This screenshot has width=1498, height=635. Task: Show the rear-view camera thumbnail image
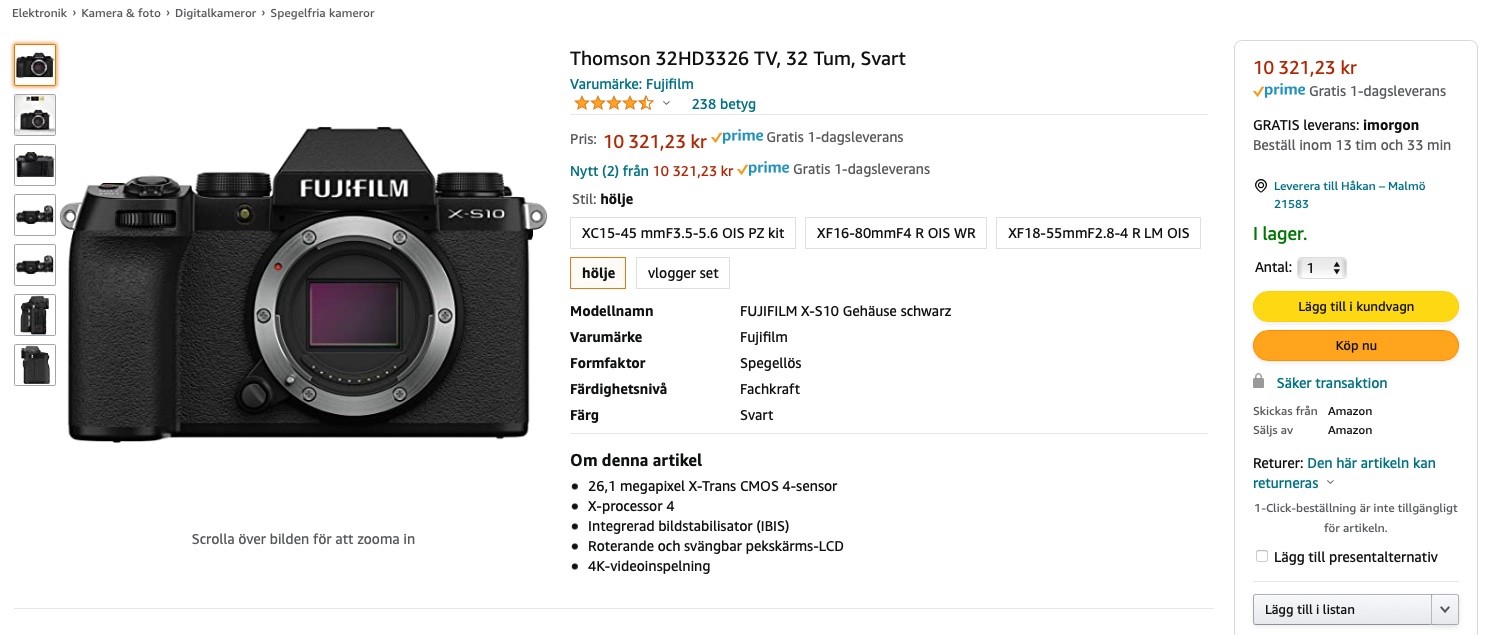tap(35, 165)
